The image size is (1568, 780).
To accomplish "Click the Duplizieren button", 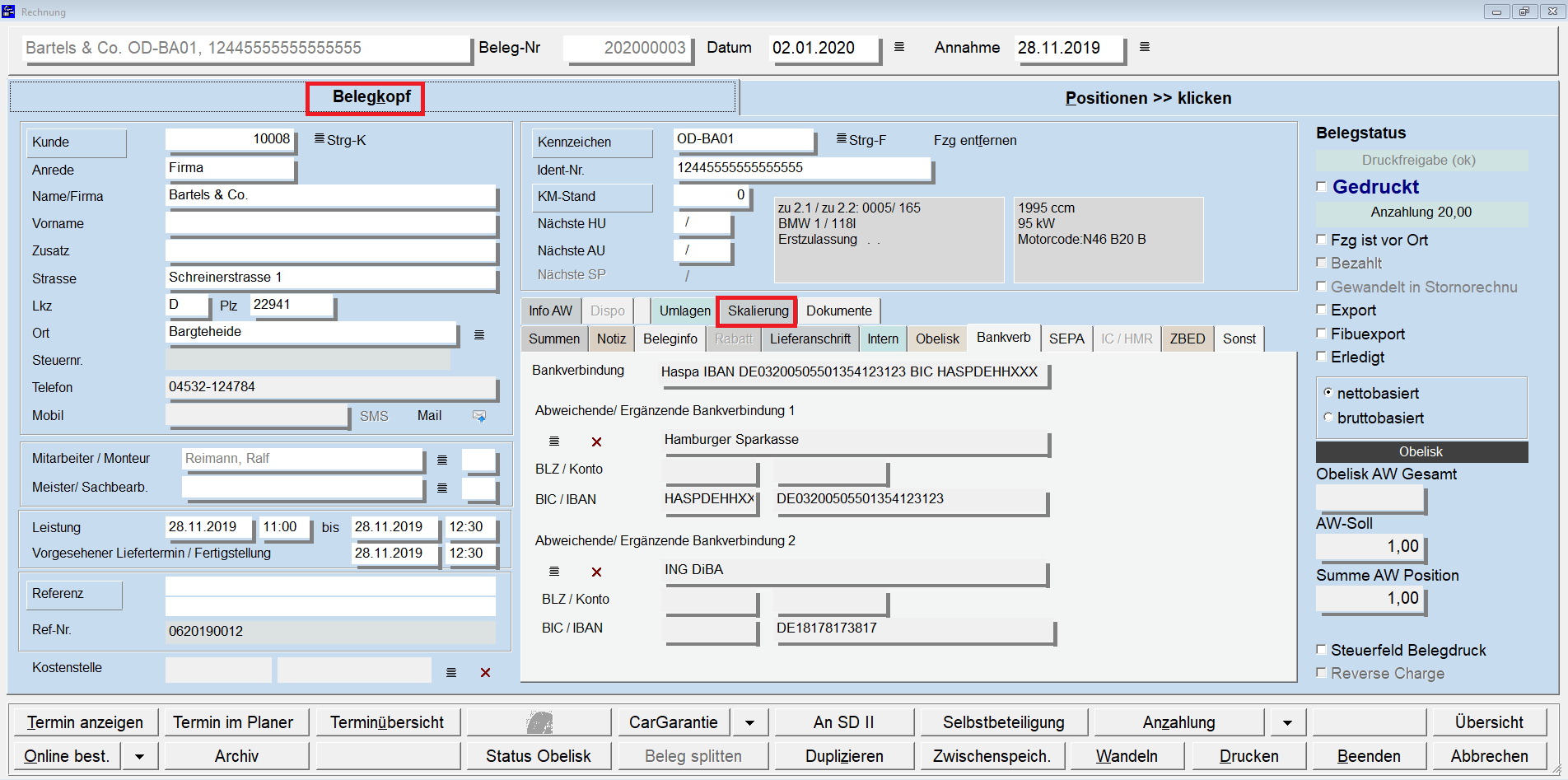I will click(x=844, y=756).
